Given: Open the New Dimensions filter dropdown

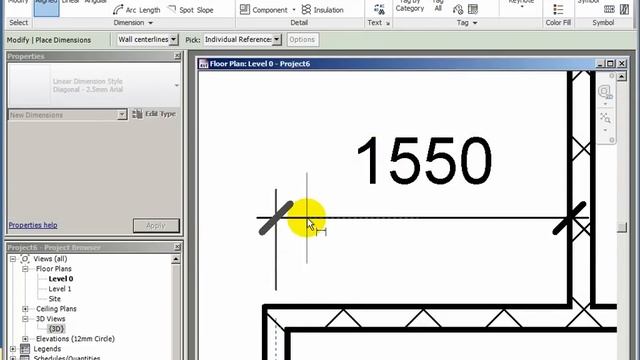Looking at the screenshot, I should click(x=122, y=115).
